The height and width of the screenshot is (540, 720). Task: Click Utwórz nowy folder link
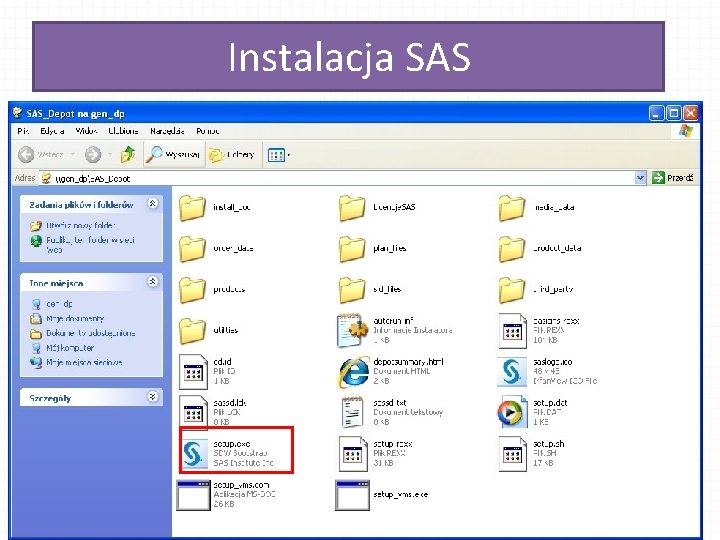pos(80,225)
